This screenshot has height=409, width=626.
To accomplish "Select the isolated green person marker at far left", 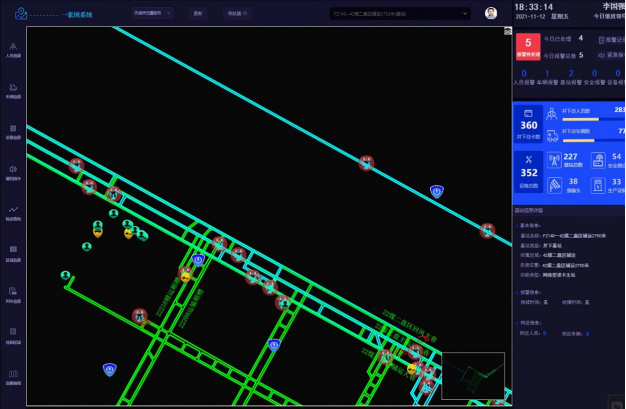I will coord(65,275).
